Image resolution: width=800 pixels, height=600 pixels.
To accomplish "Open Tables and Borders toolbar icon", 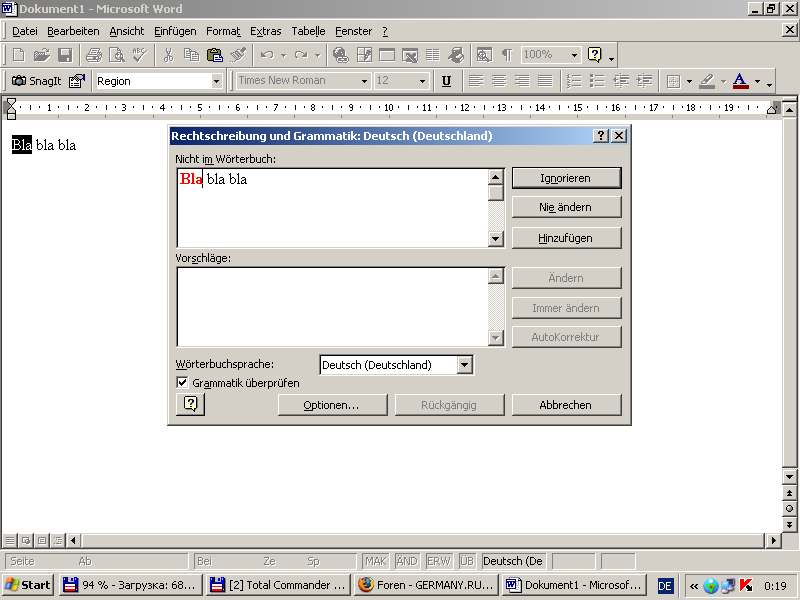I will click(364, 55).
